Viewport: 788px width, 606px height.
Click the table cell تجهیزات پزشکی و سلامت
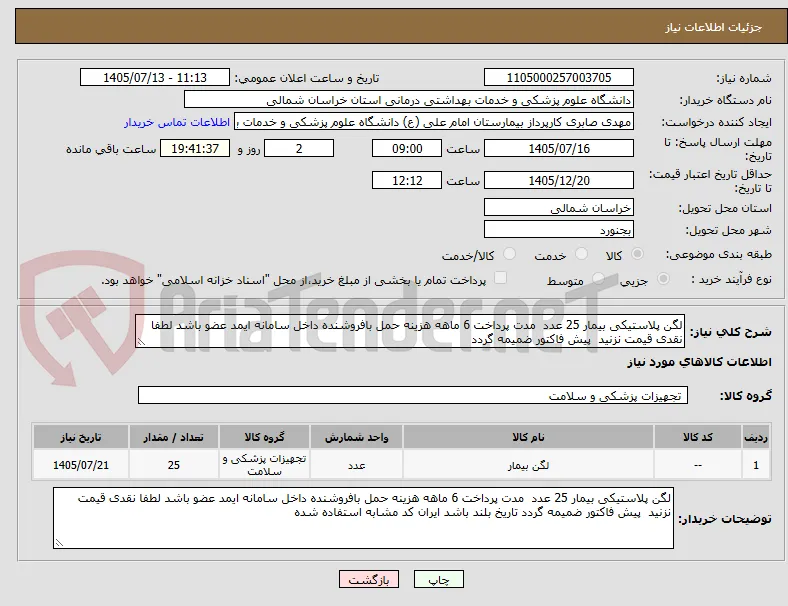[264, 465]
